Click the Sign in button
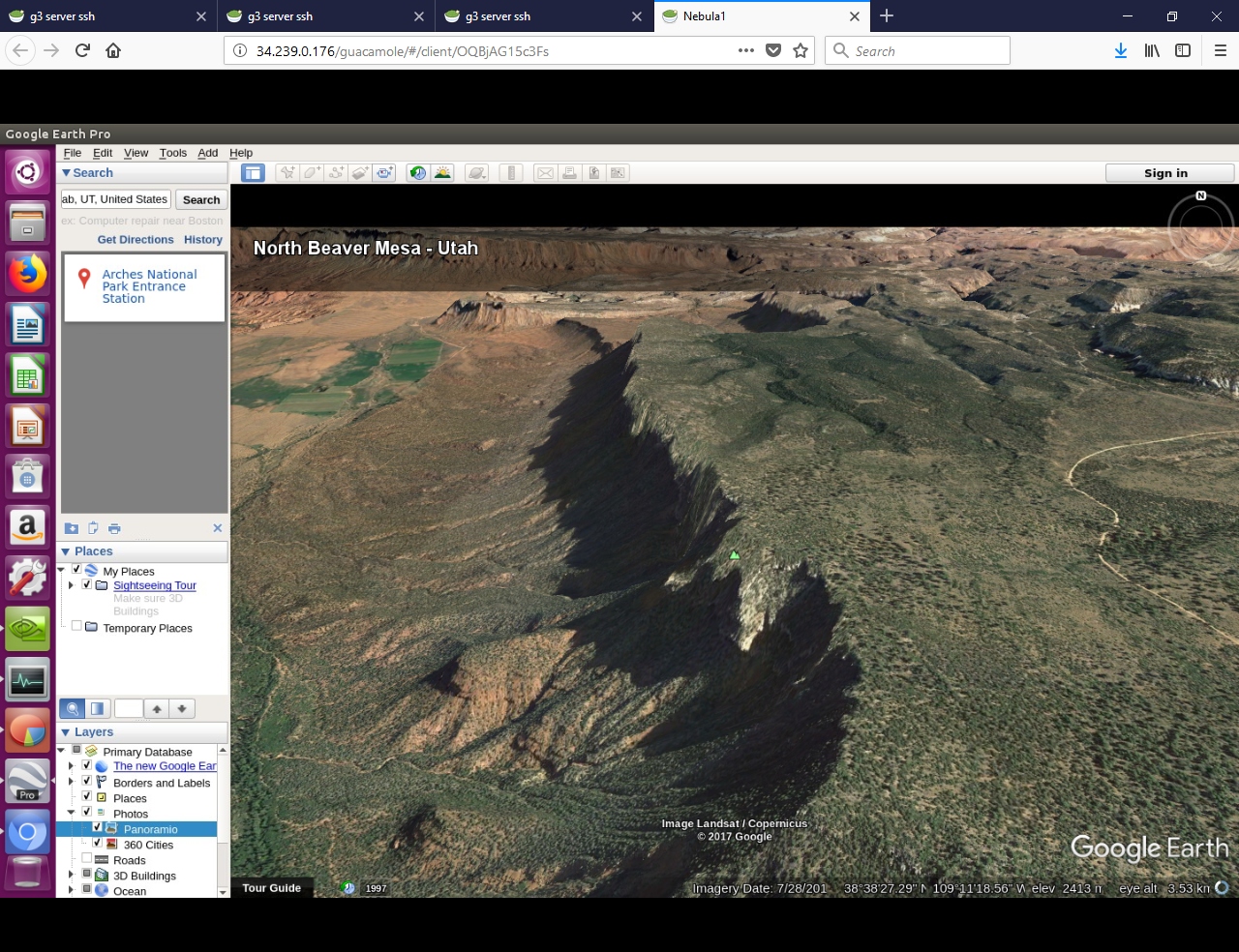The image size is (1239, 952). pos(1169,173)
